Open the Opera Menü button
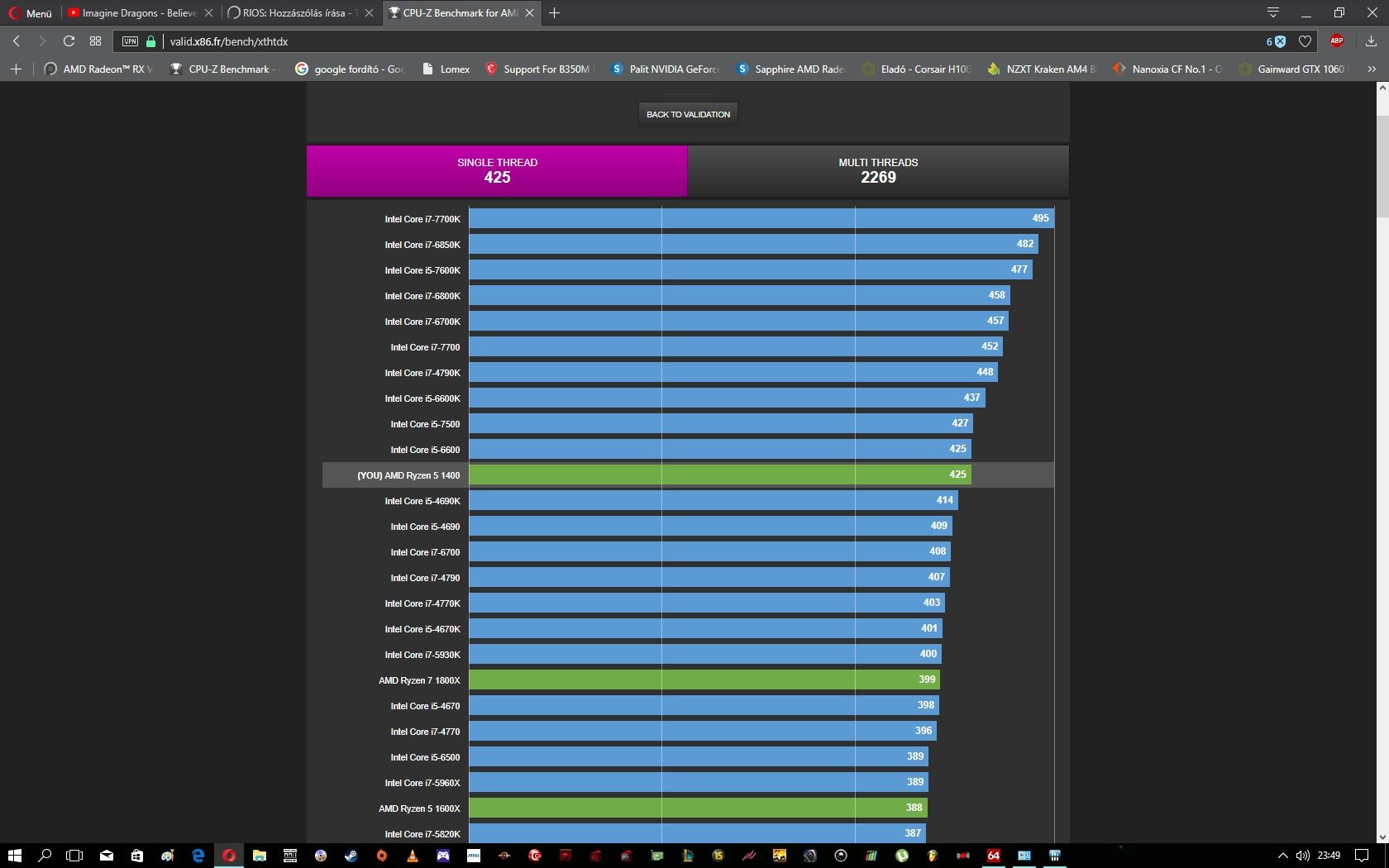This screenshot has width=1389, height=868. click(31, 13)
